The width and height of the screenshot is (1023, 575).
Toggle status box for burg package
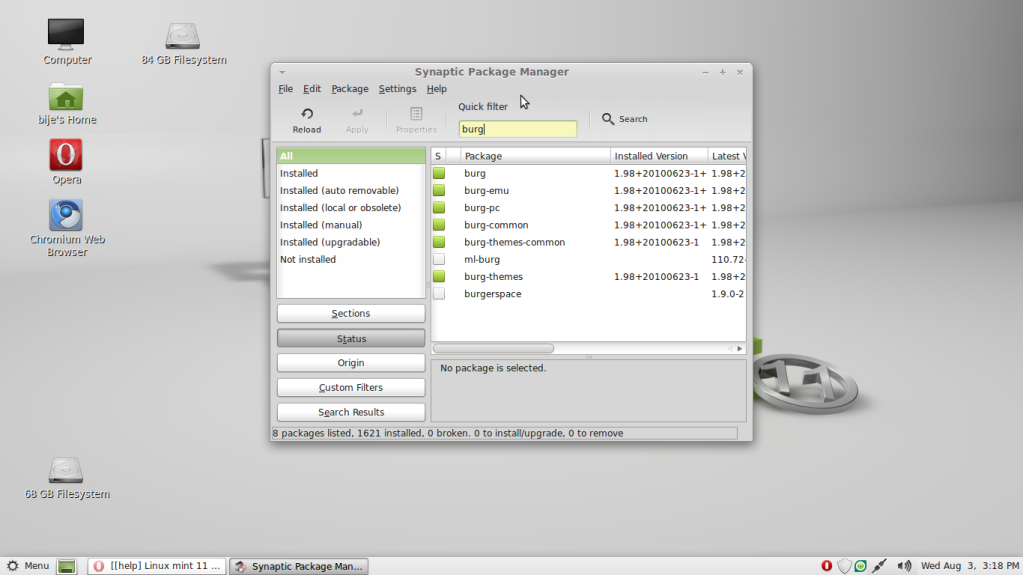click(439, 174)
